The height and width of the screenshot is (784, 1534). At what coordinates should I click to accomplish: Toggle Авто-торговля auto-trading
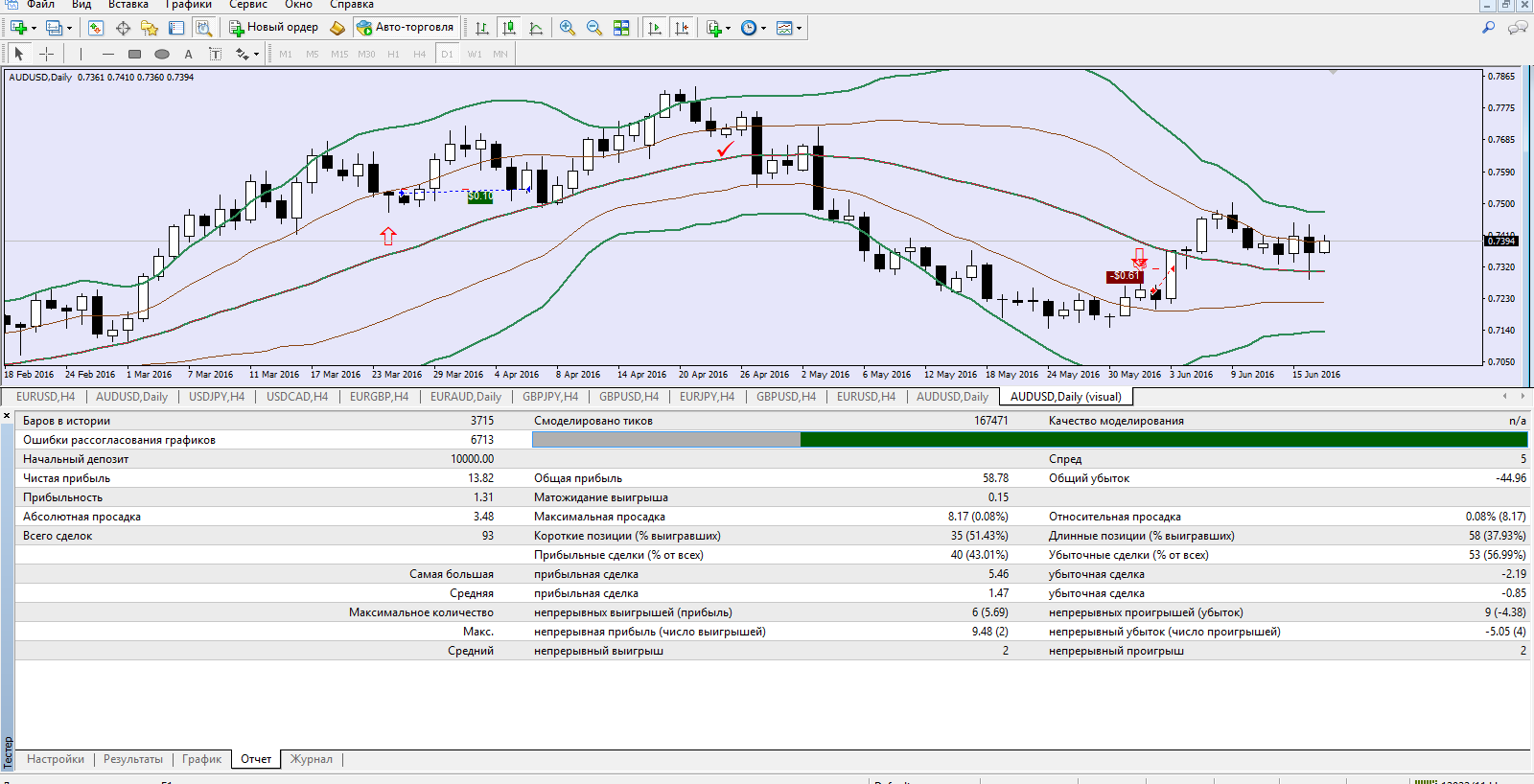[x=406, y=28]
